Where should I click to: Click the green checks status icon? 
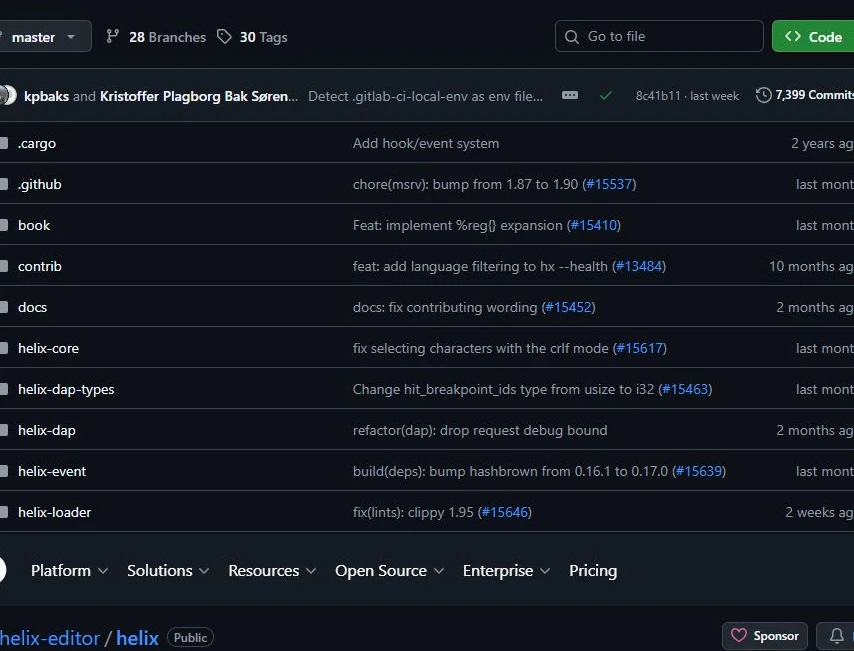point(606,96)
